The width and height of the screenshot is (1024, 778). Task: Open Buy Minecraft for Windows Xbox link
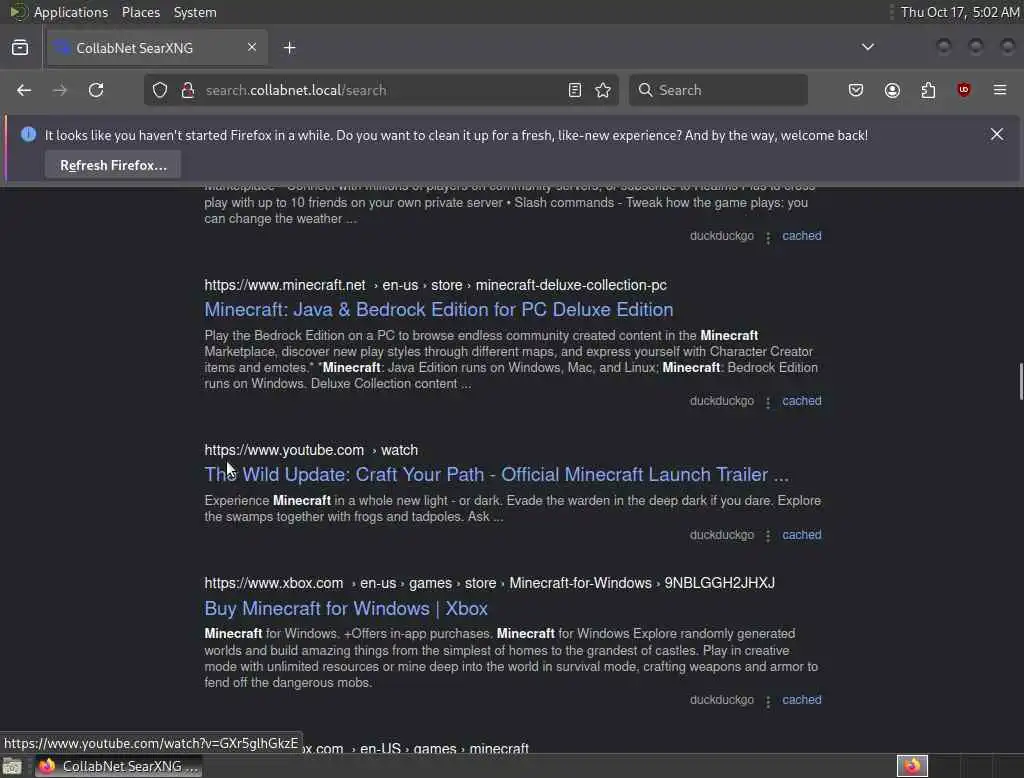point(346,609)
